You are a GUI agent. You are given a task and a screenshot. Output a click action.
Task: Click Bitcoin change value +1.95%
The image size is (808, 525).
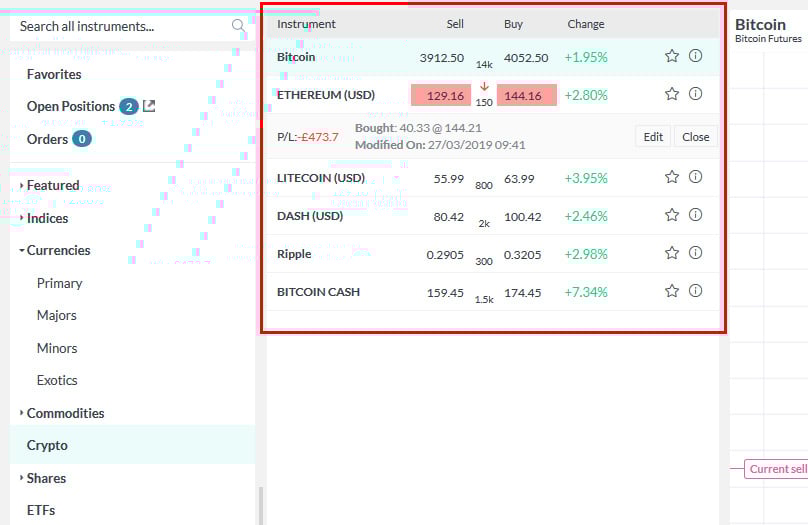(586, 57)
